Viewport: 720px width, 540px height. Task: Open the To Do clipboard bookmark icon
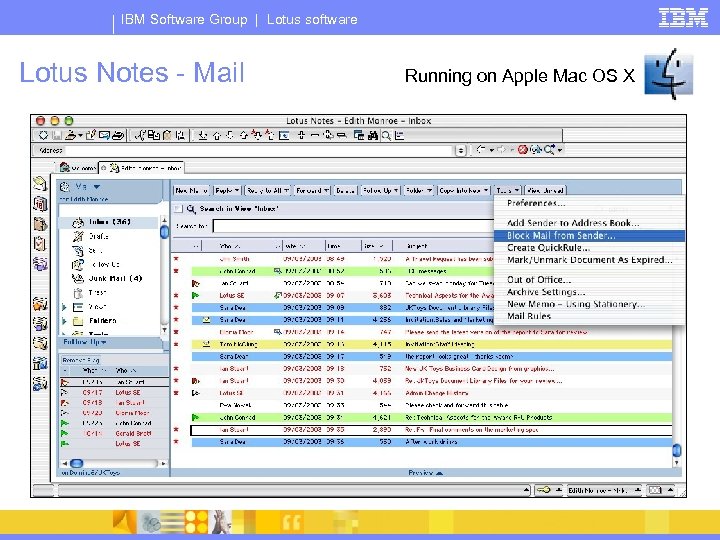[x=40, y=243]
